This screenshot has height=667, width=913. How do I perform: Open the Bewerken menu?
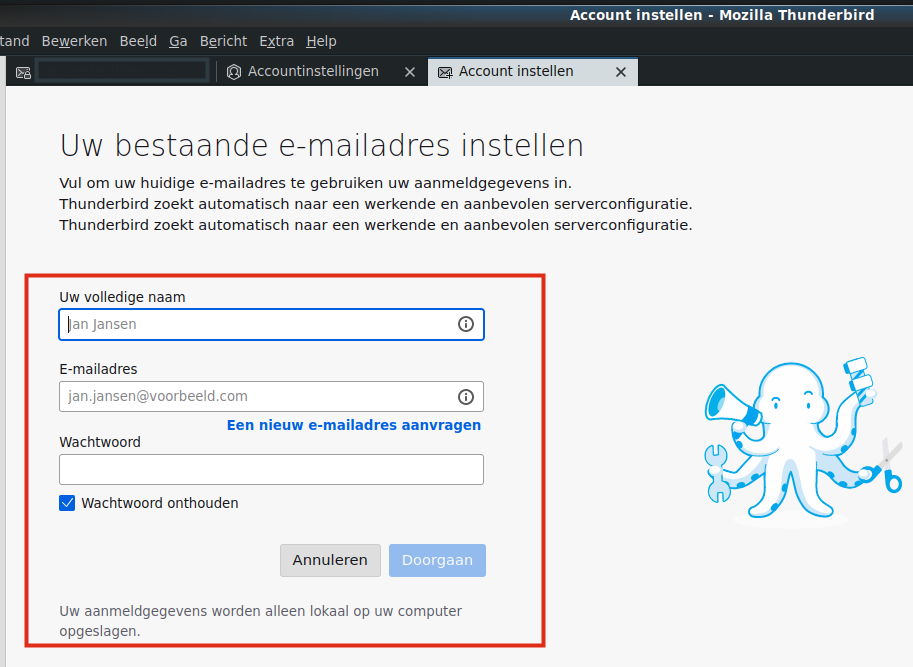pyautogui.click(x=75, y=41)
